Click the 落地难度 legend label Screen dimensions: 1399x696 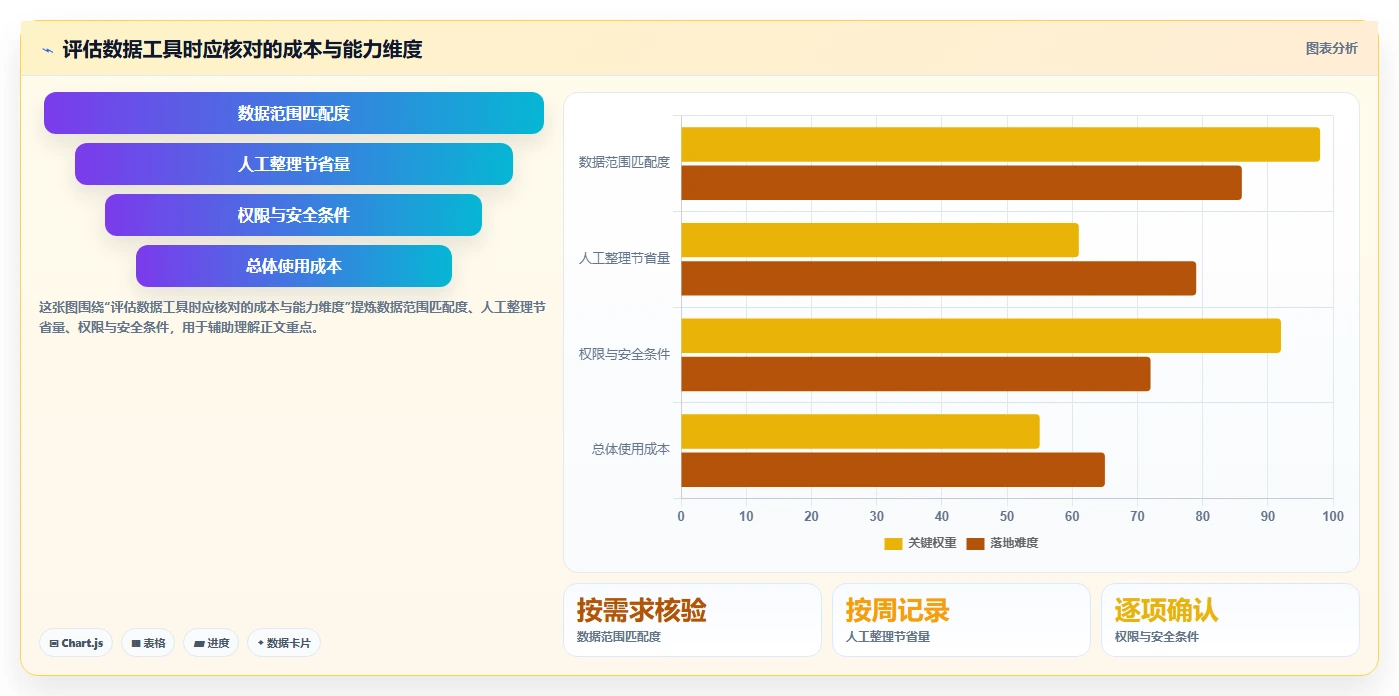tap(1014, 543)
